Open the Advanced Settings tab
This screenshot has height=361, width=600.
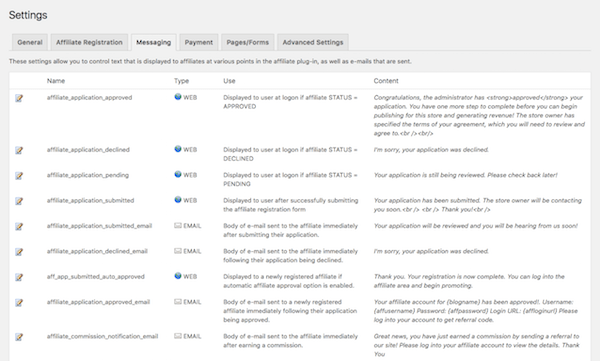coord(313,42)
